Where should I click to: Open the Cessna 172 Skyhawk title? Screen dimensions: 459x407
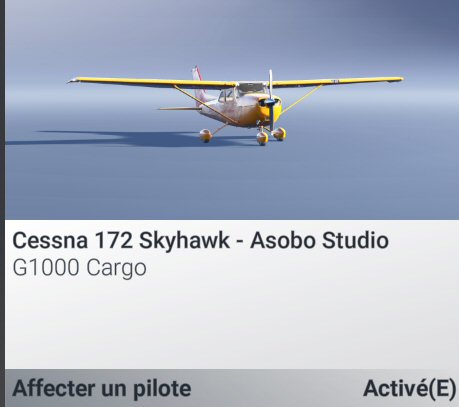point(121,240)
